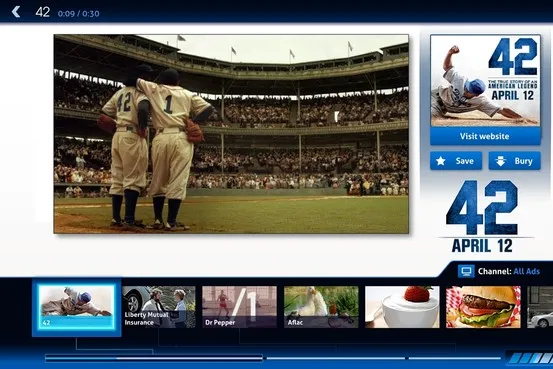Select the Aflac ad thumbnail

coord(321,307)
